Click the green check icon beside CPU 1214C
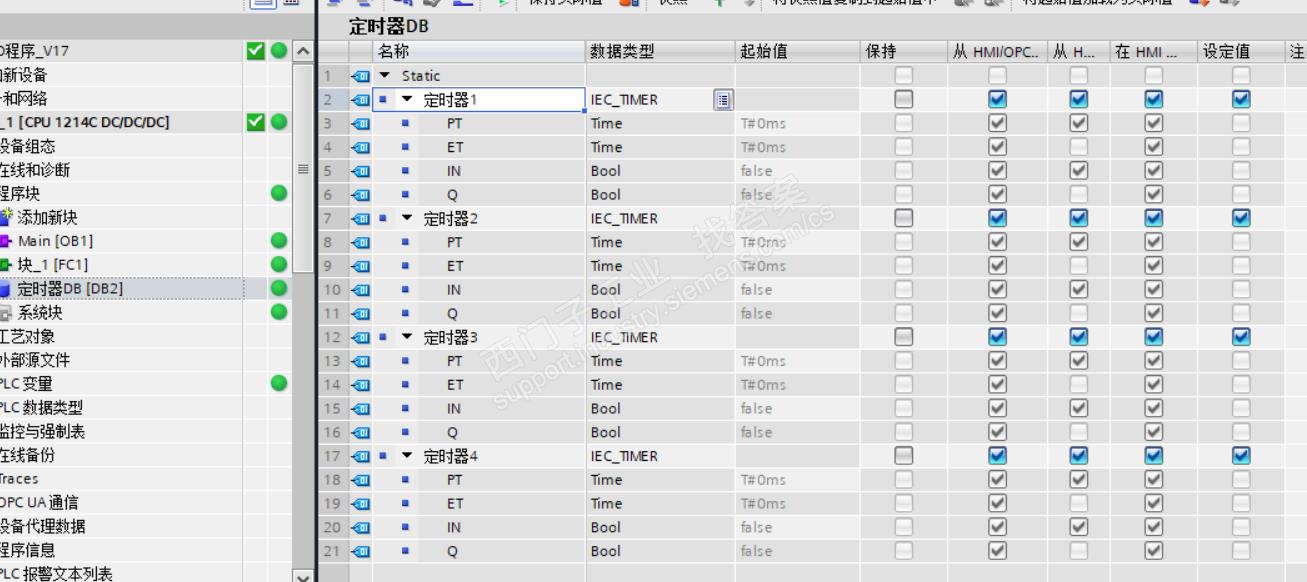 [257, 122]
